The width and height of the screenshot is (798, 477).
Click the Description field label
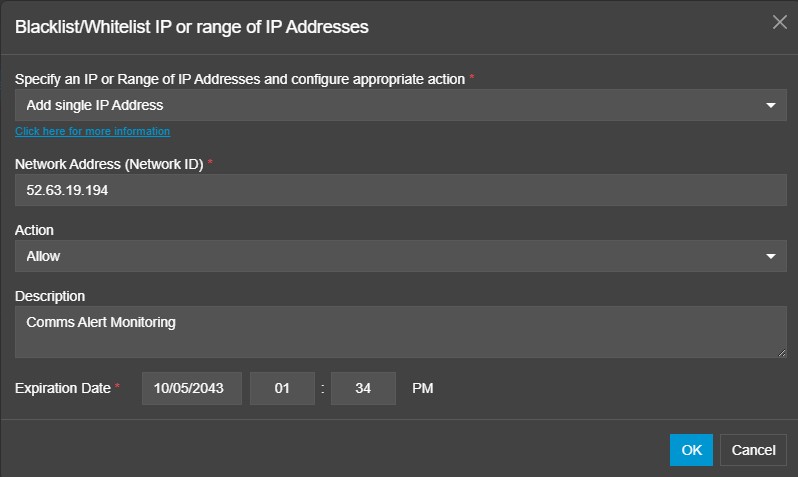coord(50,296)
